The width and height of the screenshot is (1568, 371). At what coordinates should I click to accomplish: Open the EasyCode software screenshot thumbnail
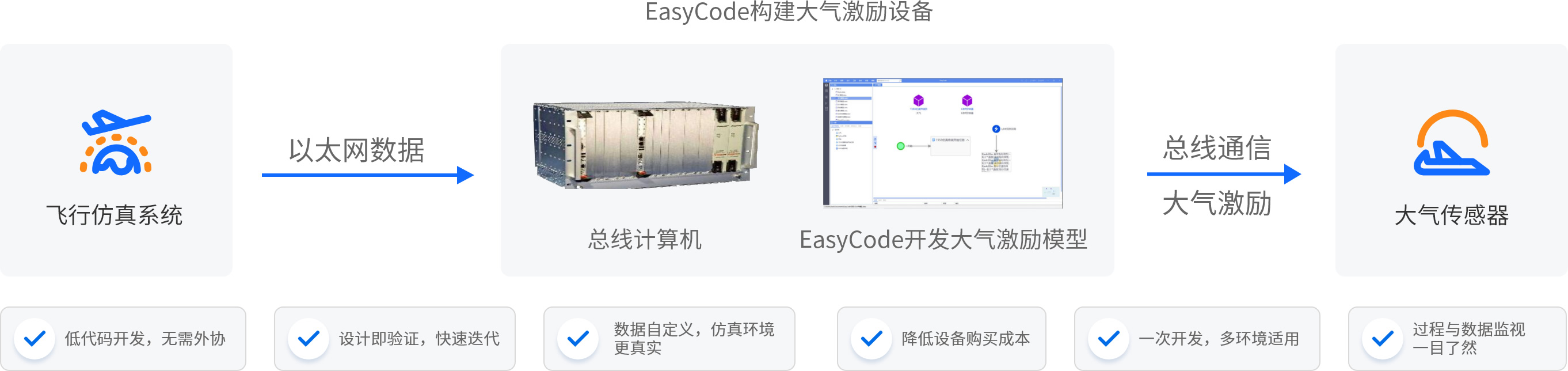coord(942,143)
